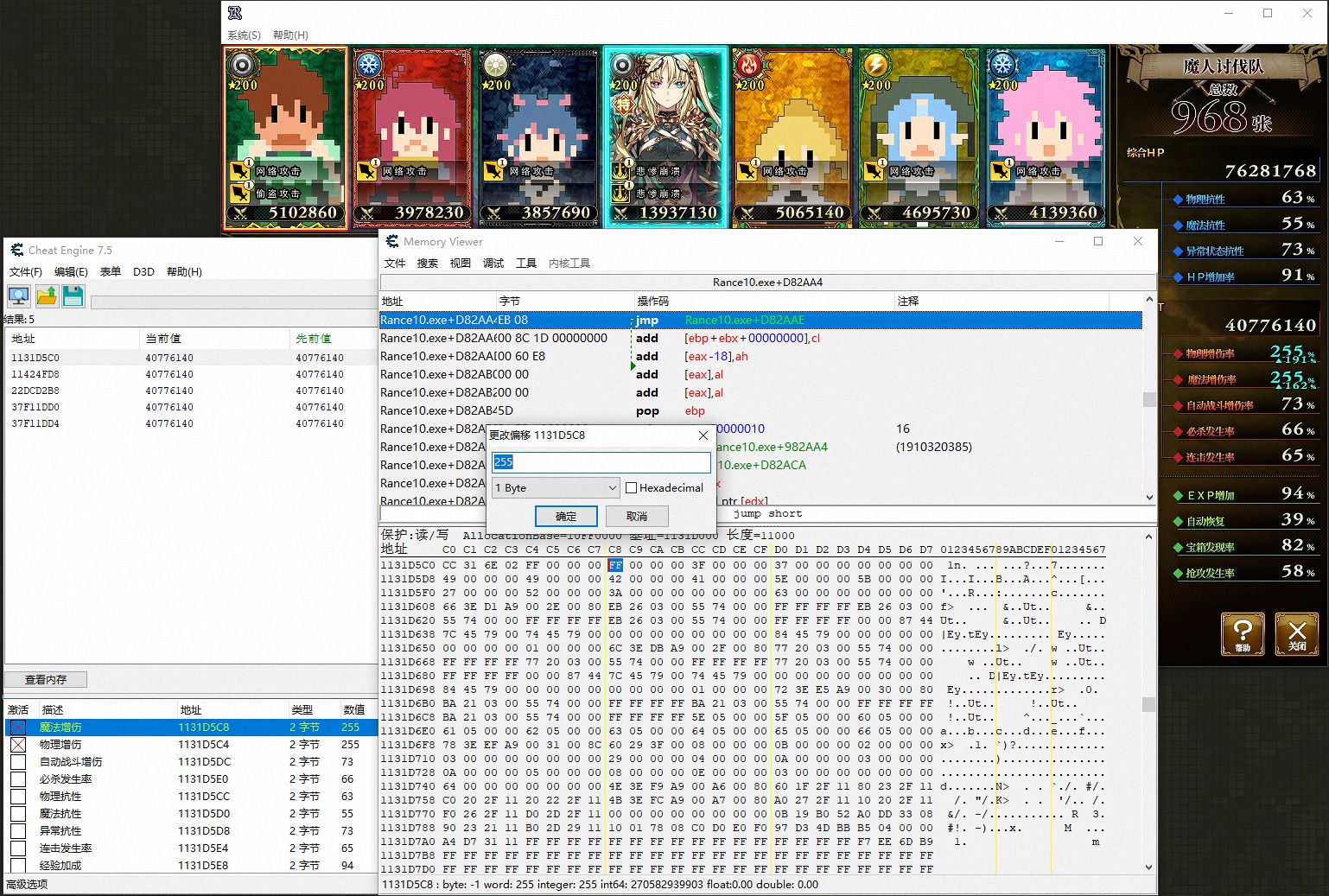
Task: Select address 1131D5C0 in results list
Action: tap(190, 357)
